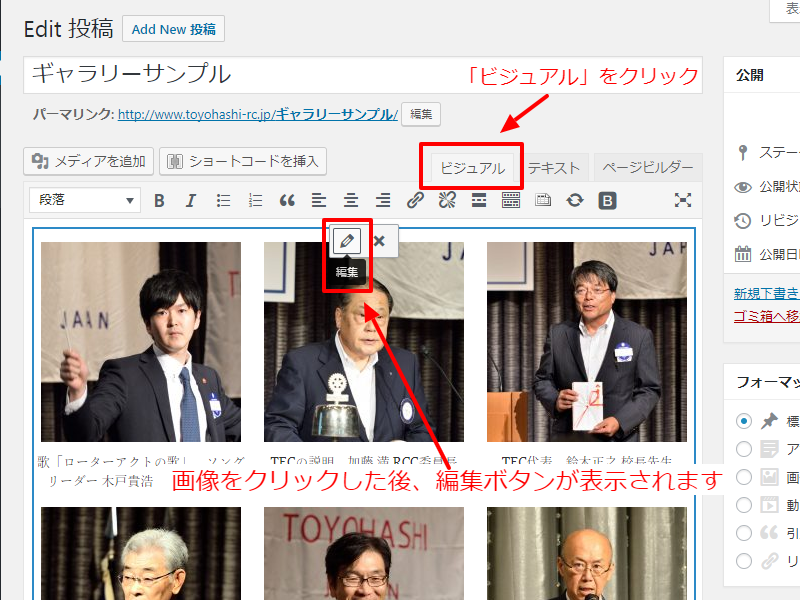
Task: Click the remove link icon
Action: 447,200
